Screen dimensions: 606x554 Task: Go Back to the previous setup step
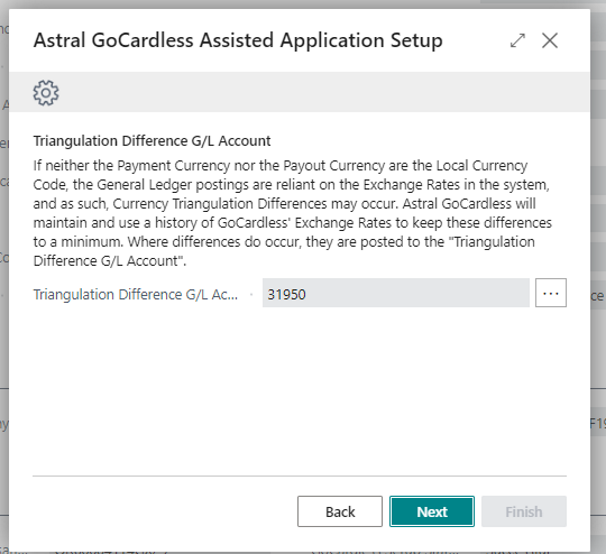click(340, 511)
